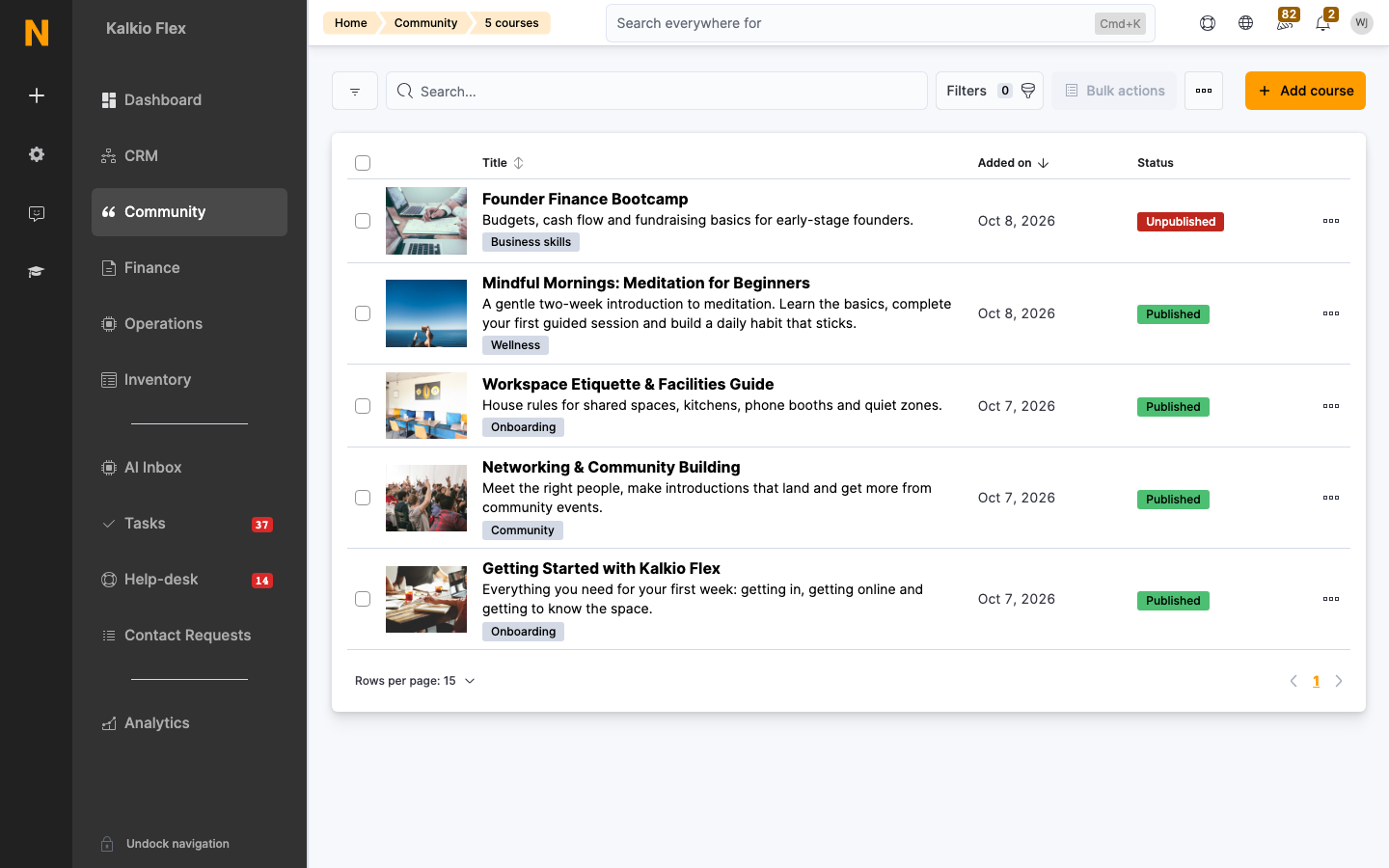Click the filter lines icon button beside search

[x=355, y=91]
